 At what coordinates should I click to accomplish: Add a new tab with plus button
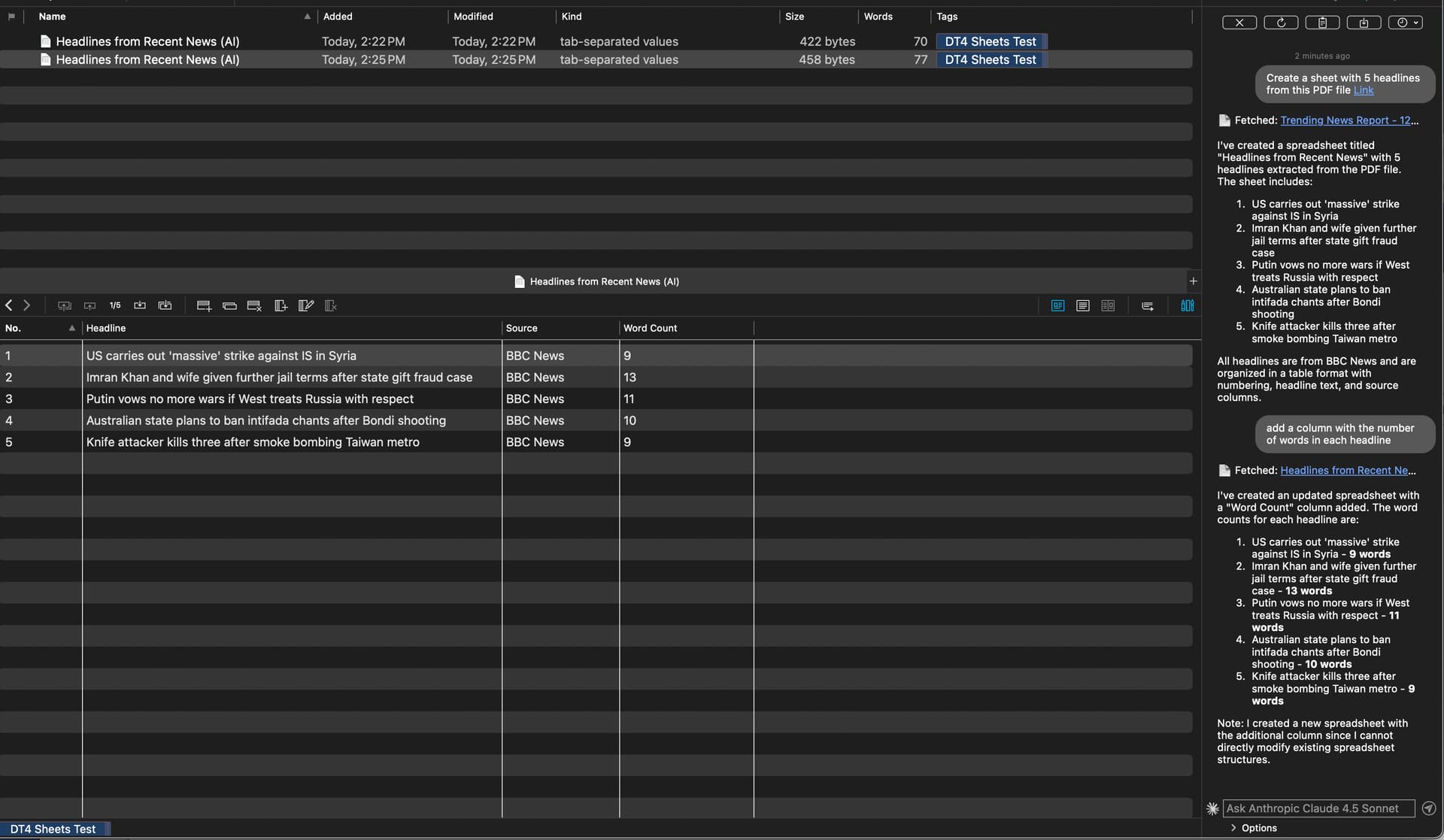point(1193,281)
